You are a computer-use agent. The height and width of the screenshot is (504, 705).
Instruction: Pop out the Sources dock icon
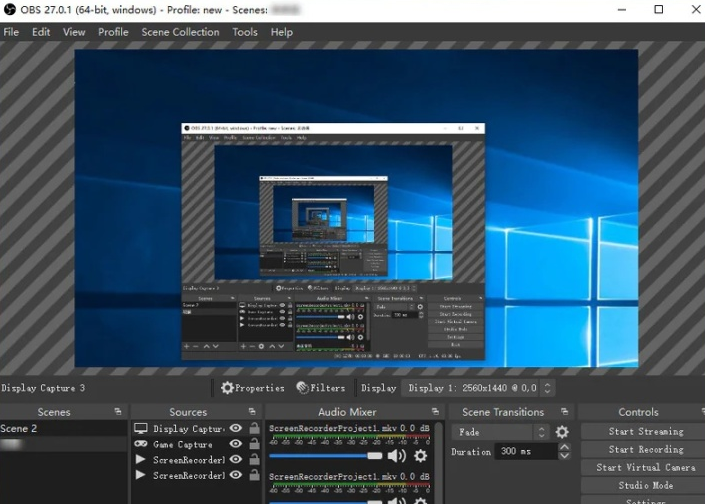[252, 411]
